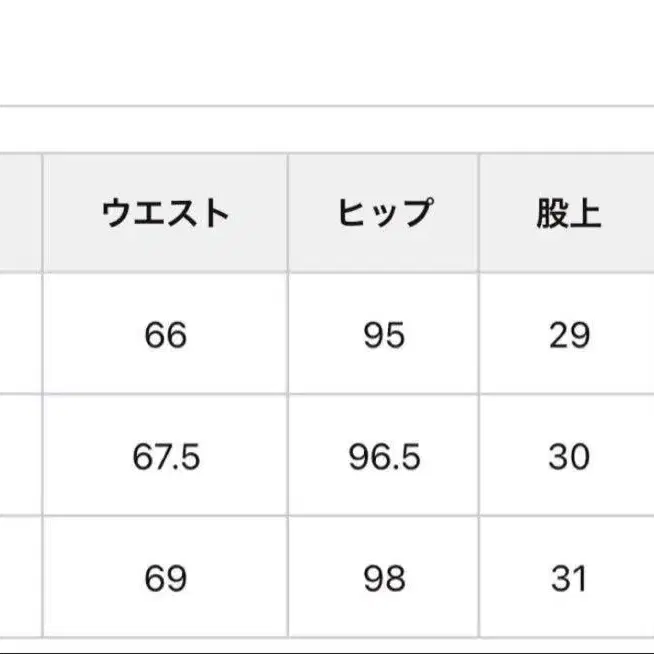Screen dimensions: 654x654
Task: Click the cut-off cell left of 69
Action: (19, 577)
